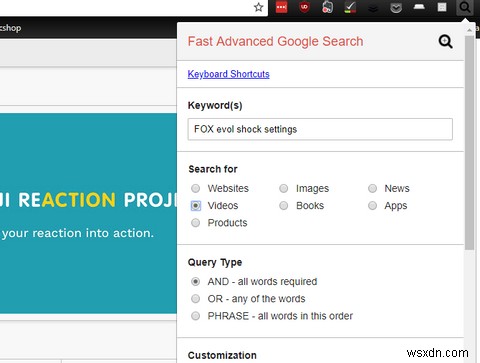Click the Keyword(s) input field
This screenshot has height=363, width=480.
(x=320, y=129)
